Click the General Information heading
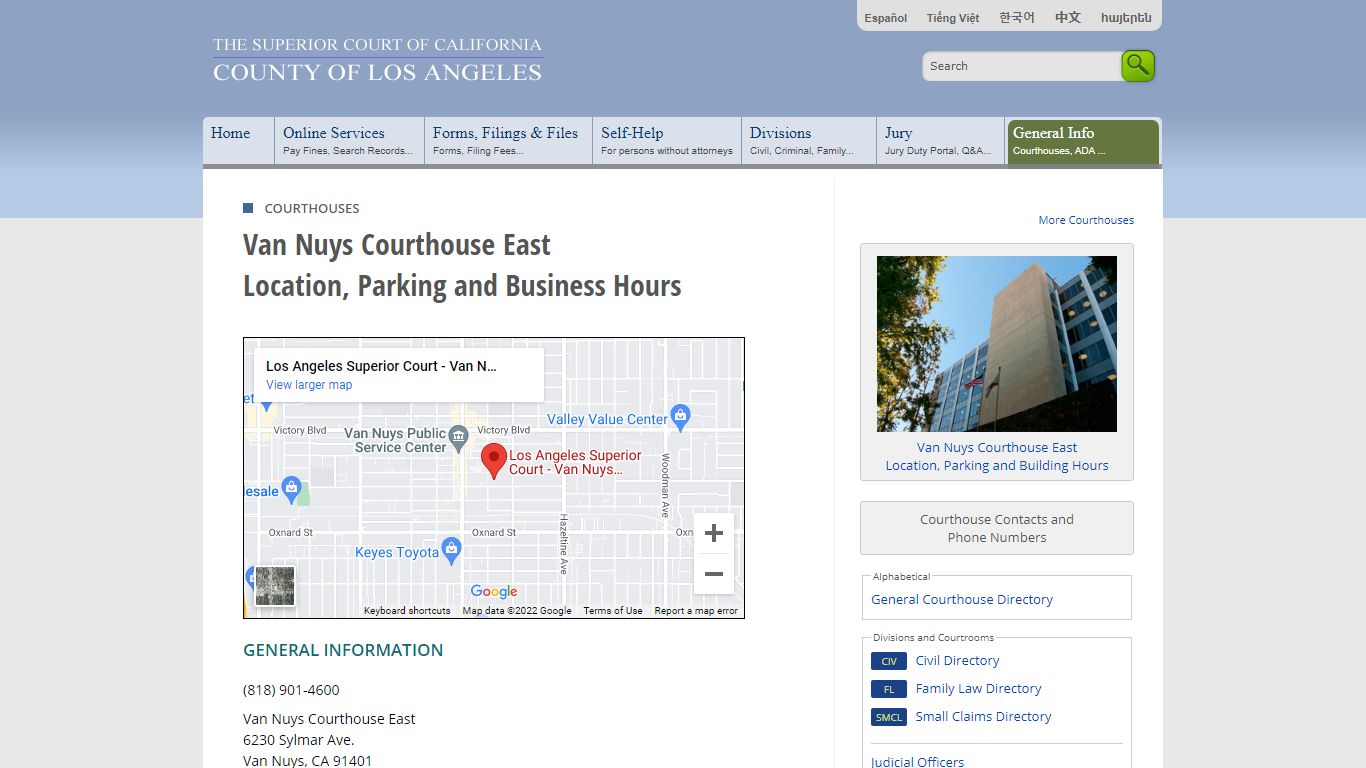Viewport: 1366px width, 768px height. click(343, 650)
